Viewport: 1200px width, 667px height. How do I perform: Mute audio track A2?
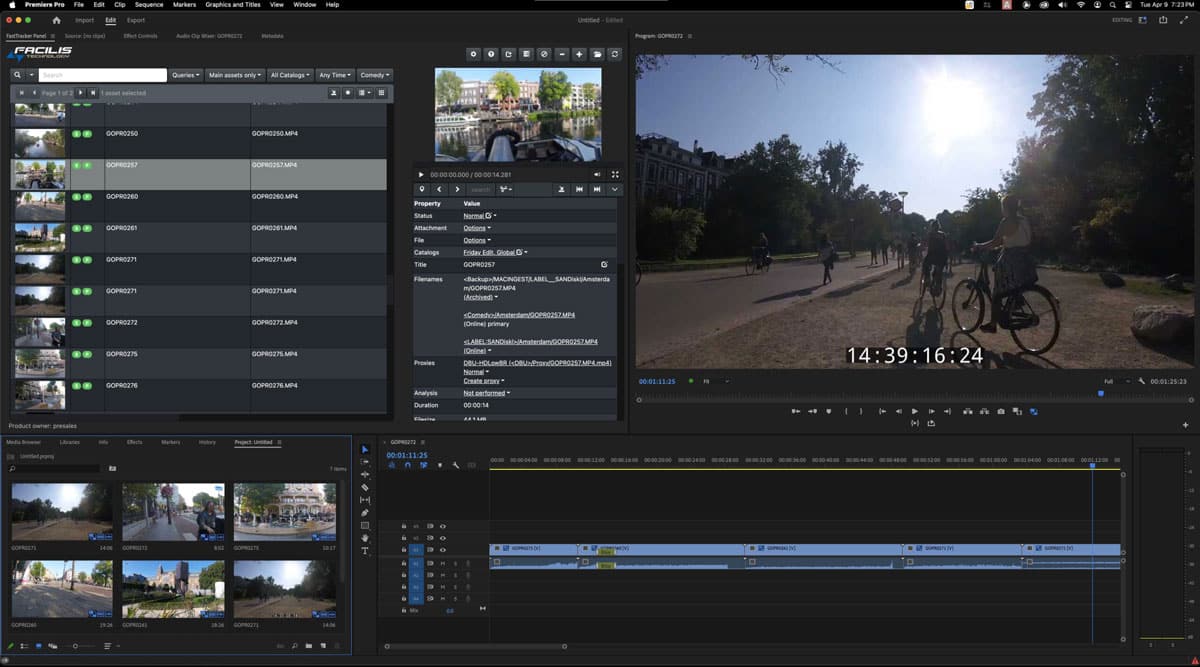point(443,575)
